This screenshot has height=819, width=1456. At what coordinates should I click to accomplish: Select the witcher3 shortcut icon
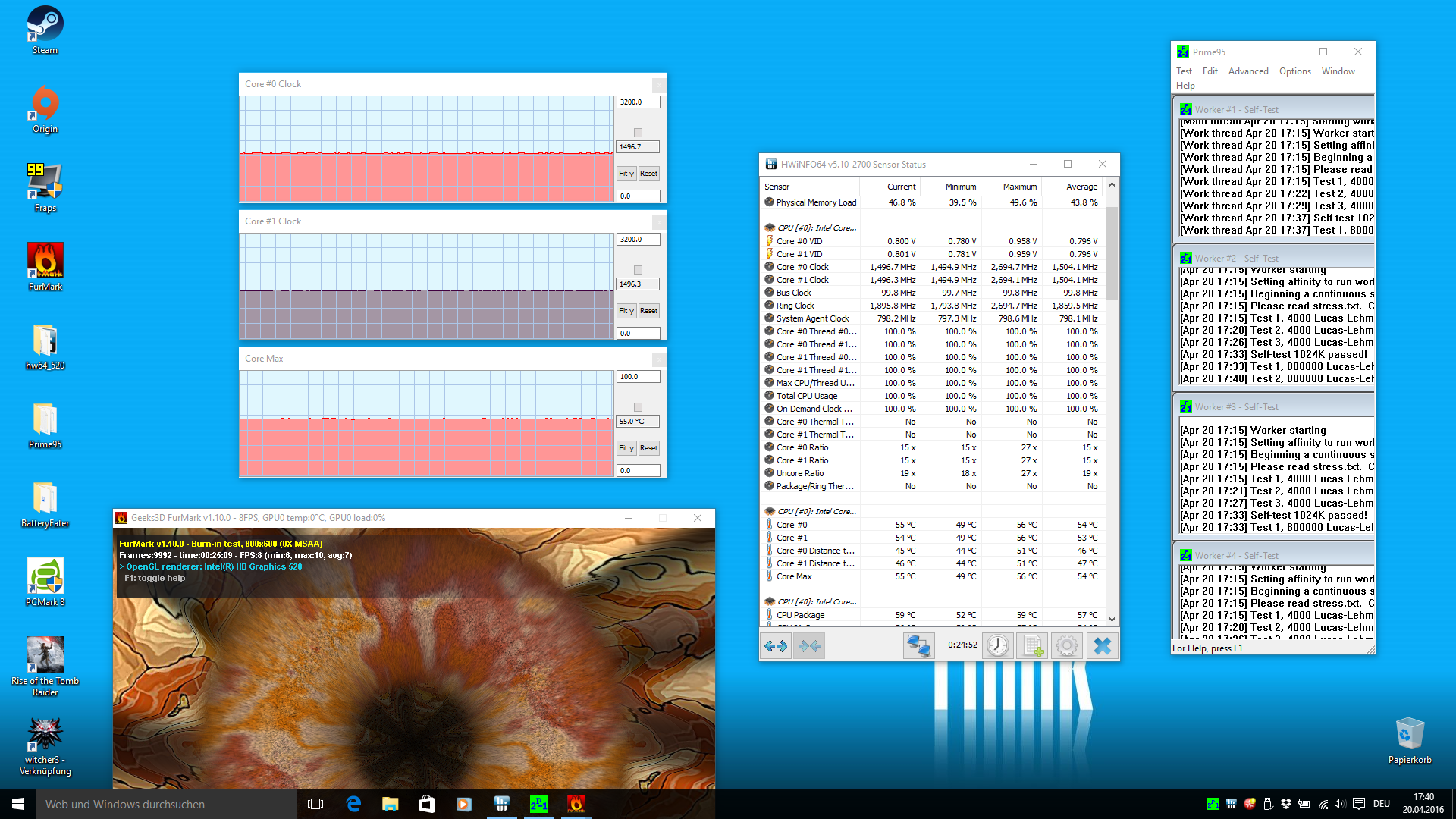pyautogui.click(x=45, y=746)
